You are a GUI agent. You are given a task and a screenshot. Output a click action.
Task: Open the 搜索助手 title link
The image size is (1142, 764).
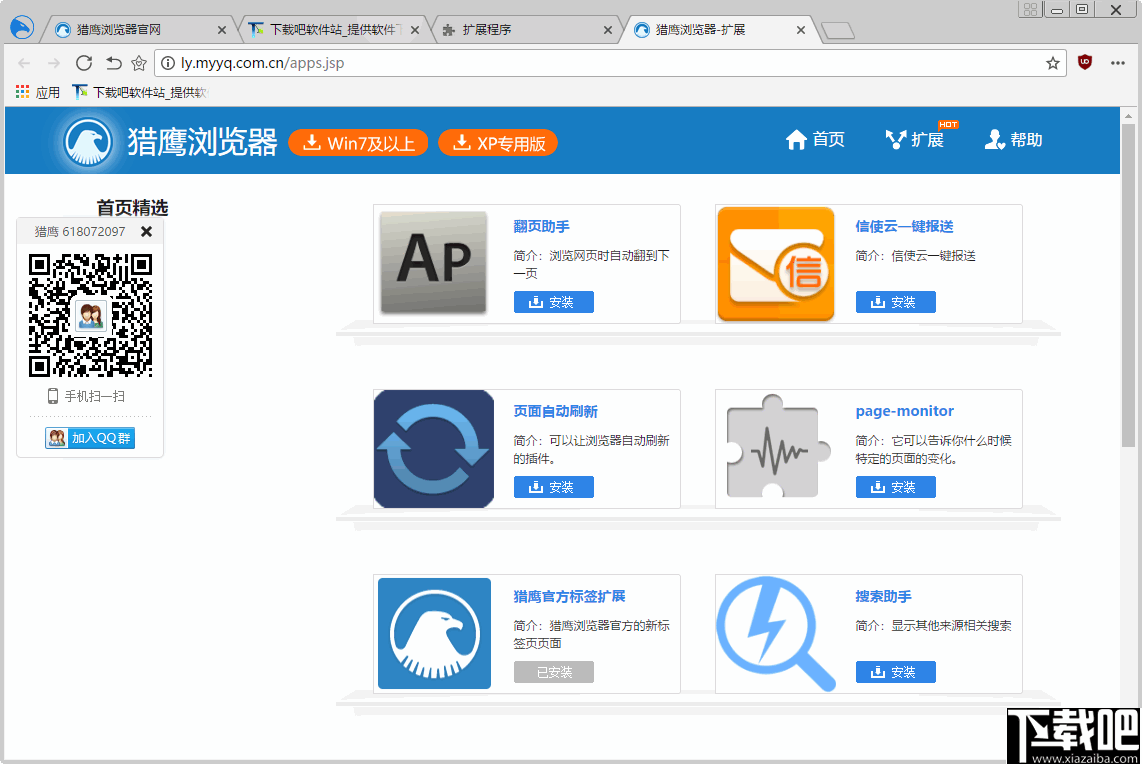coord(883,596)
